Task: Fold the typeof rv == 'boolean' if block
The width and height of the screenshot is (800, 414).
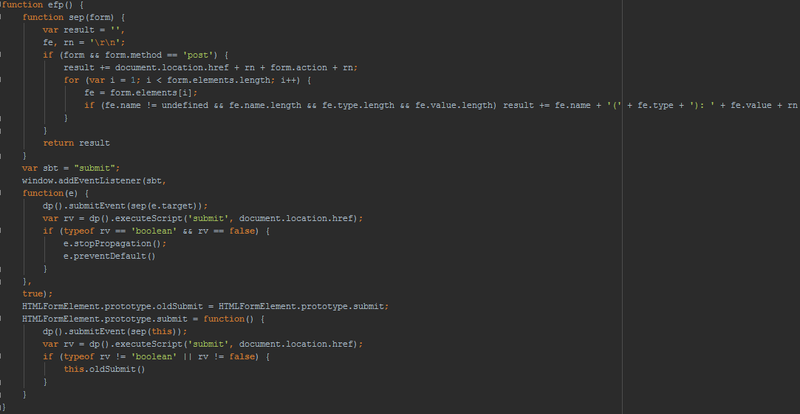Action: (x=2, y=230)
